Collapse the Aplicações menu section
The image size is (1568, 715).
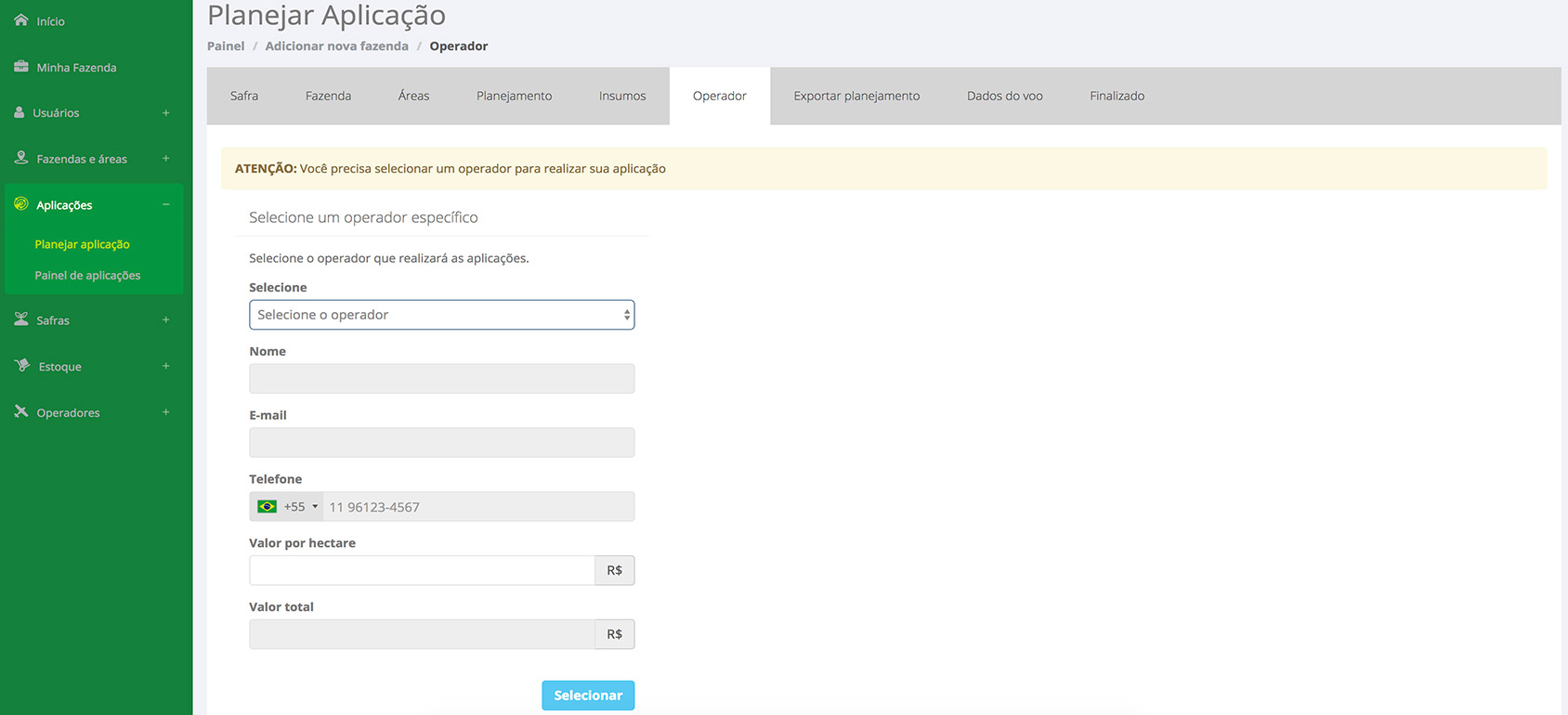(166, 204)
